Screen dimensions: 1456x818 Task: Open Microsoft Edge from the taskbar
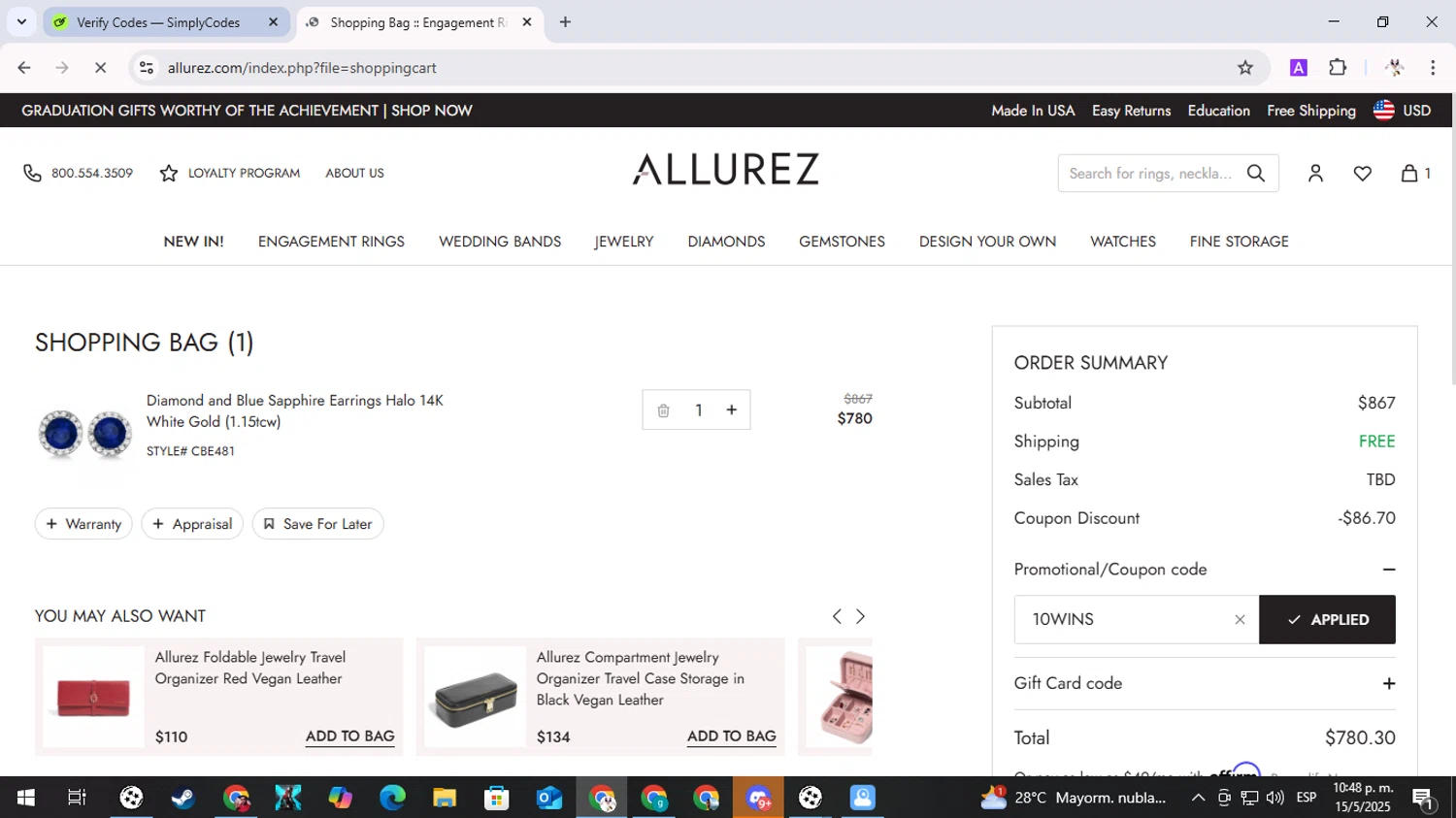(x=392, y=798)
